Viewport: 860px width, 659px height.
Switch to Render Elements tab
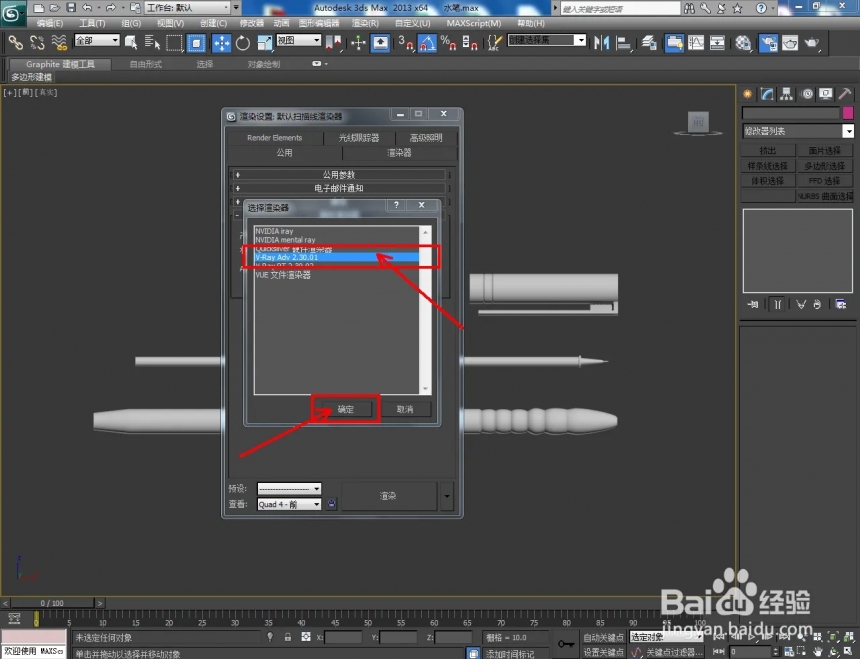pos(274,138)
